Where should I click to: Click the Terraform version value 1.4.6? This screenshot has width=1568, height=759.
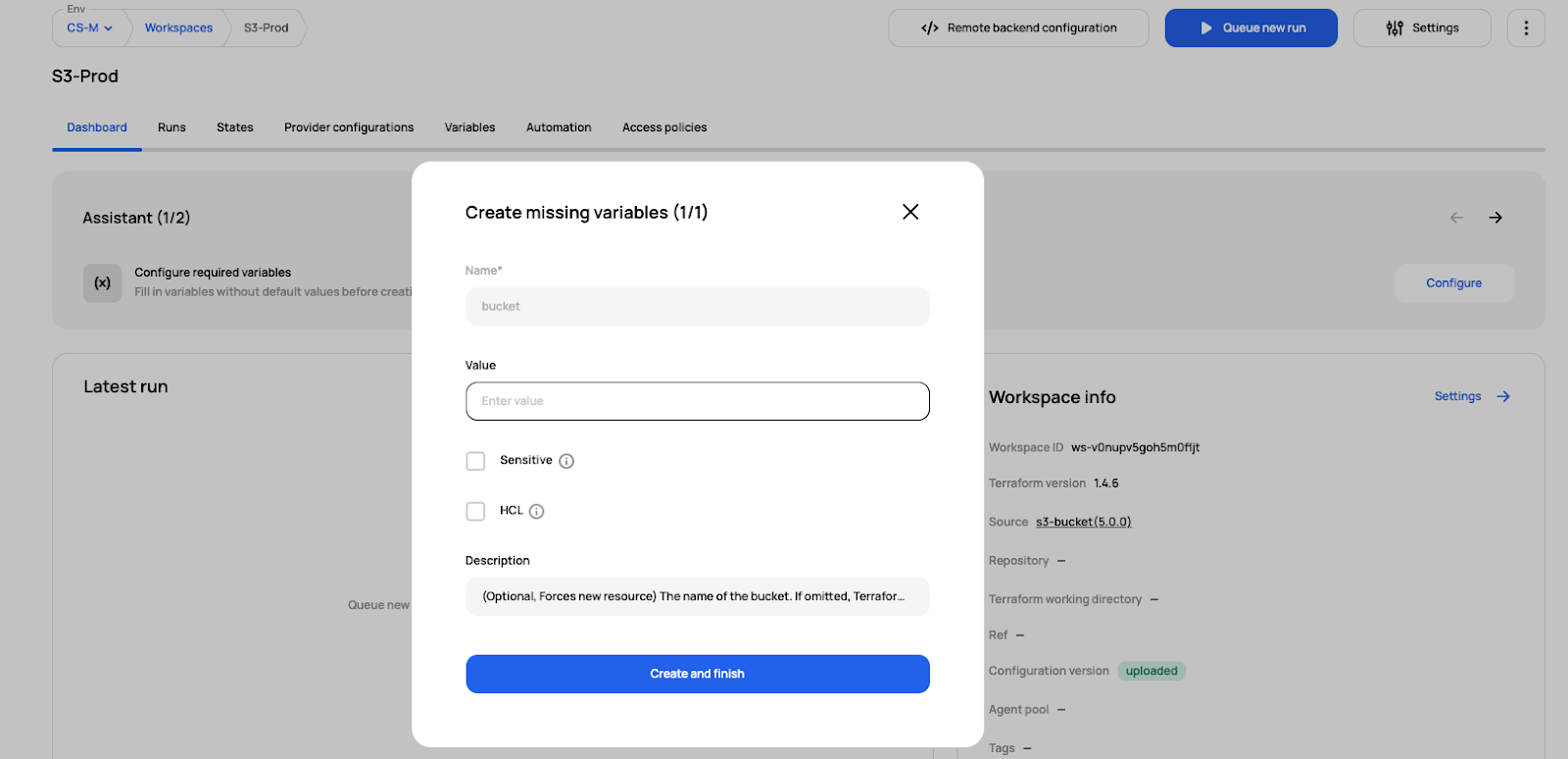point(1106,483)
